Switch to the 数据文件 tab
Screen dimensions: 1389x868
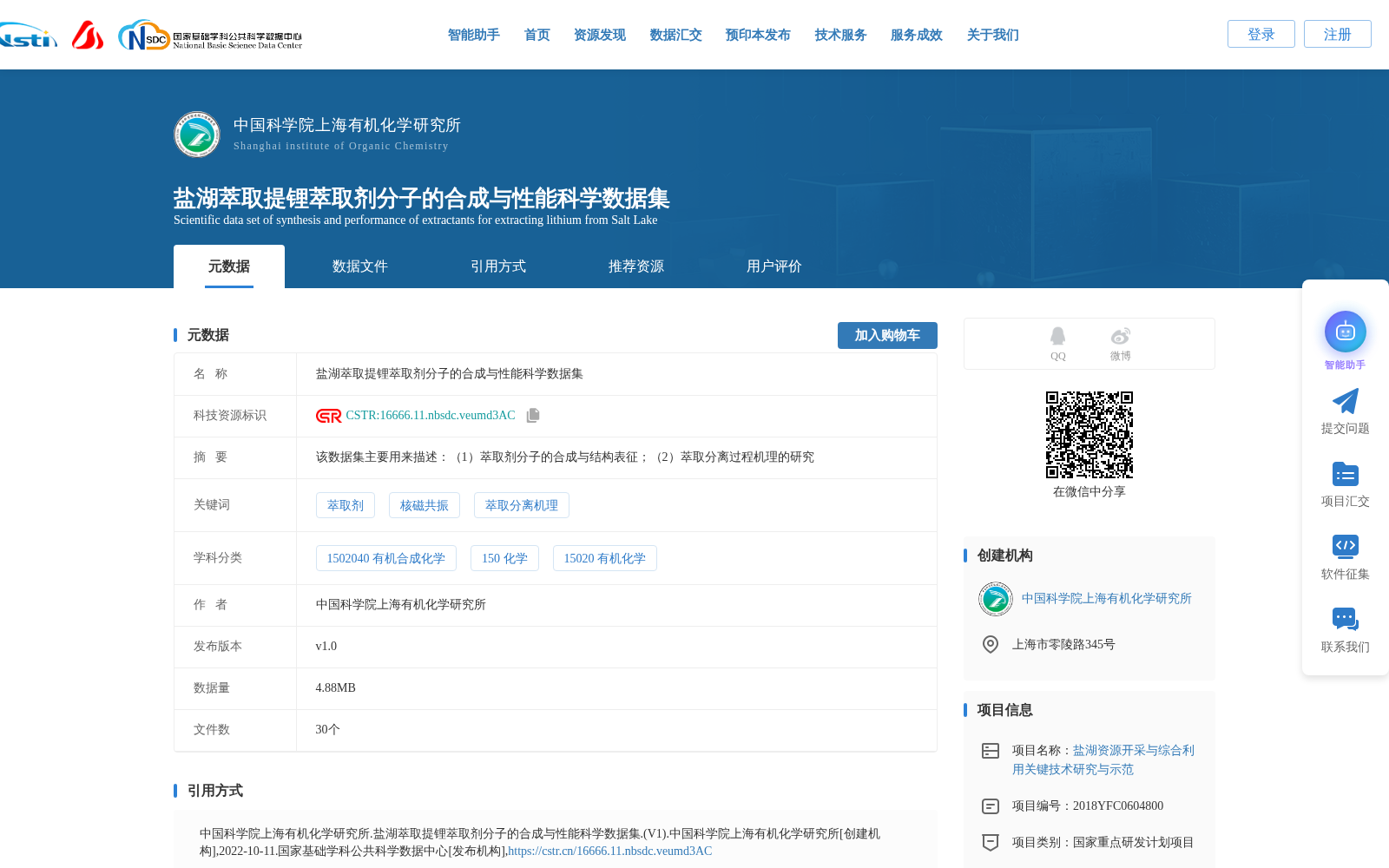[x=360, y=266]
